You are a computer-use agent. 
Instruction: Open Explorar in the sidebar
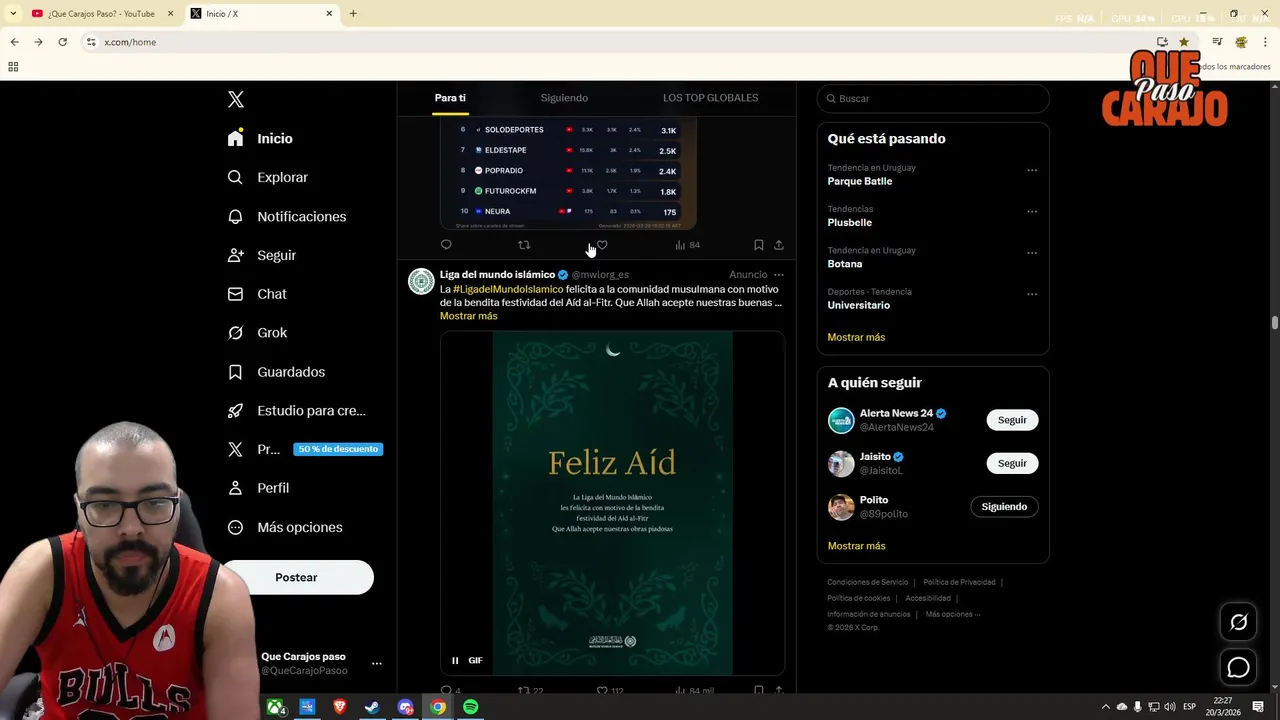pos(267,177)
